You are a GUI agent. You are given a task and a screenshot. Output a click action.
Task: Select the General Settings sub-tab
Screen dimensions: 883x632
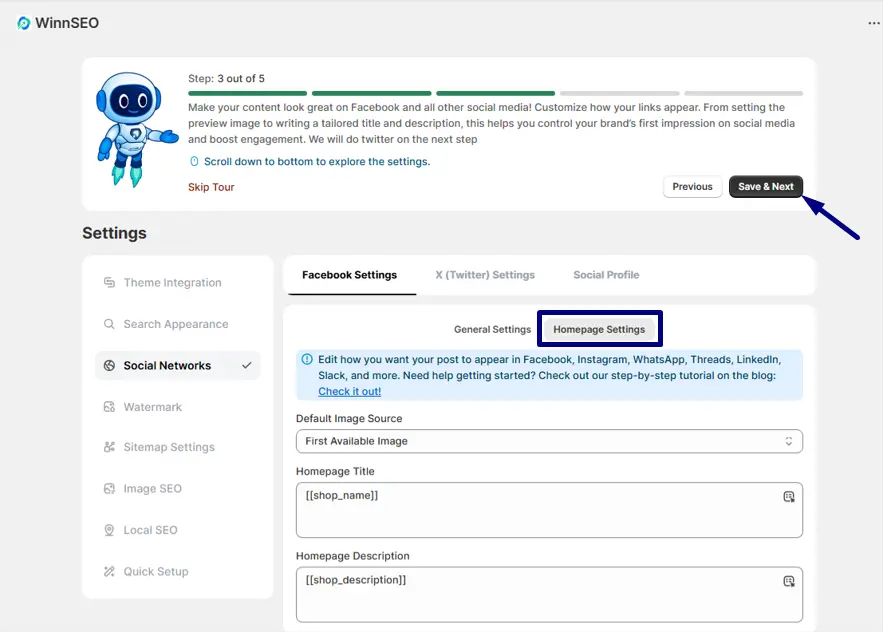(492, 330)
